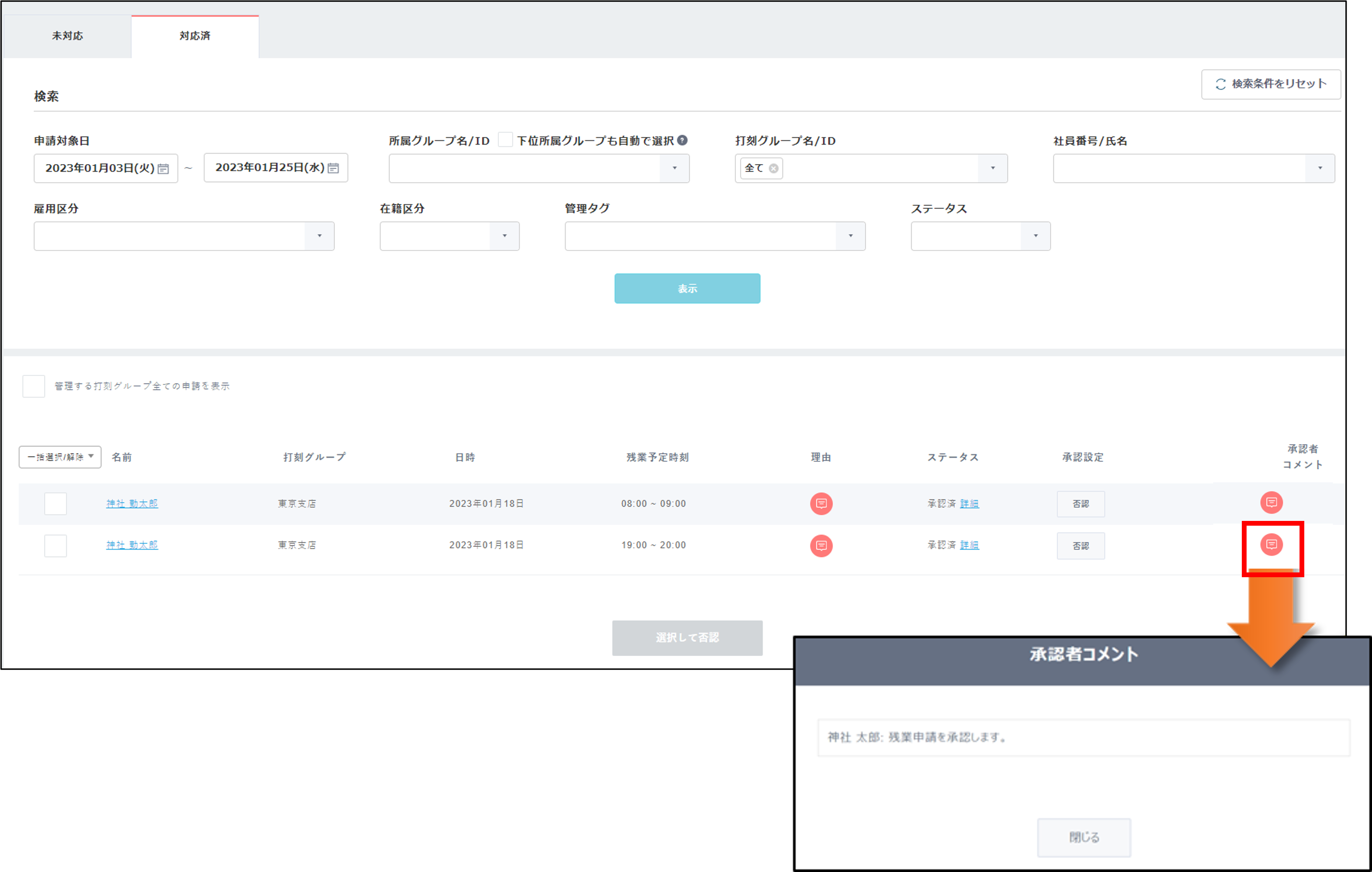View approver comment icon in first row
The width and height of the screenshot is (1372, 872).
click(1271, 502)
